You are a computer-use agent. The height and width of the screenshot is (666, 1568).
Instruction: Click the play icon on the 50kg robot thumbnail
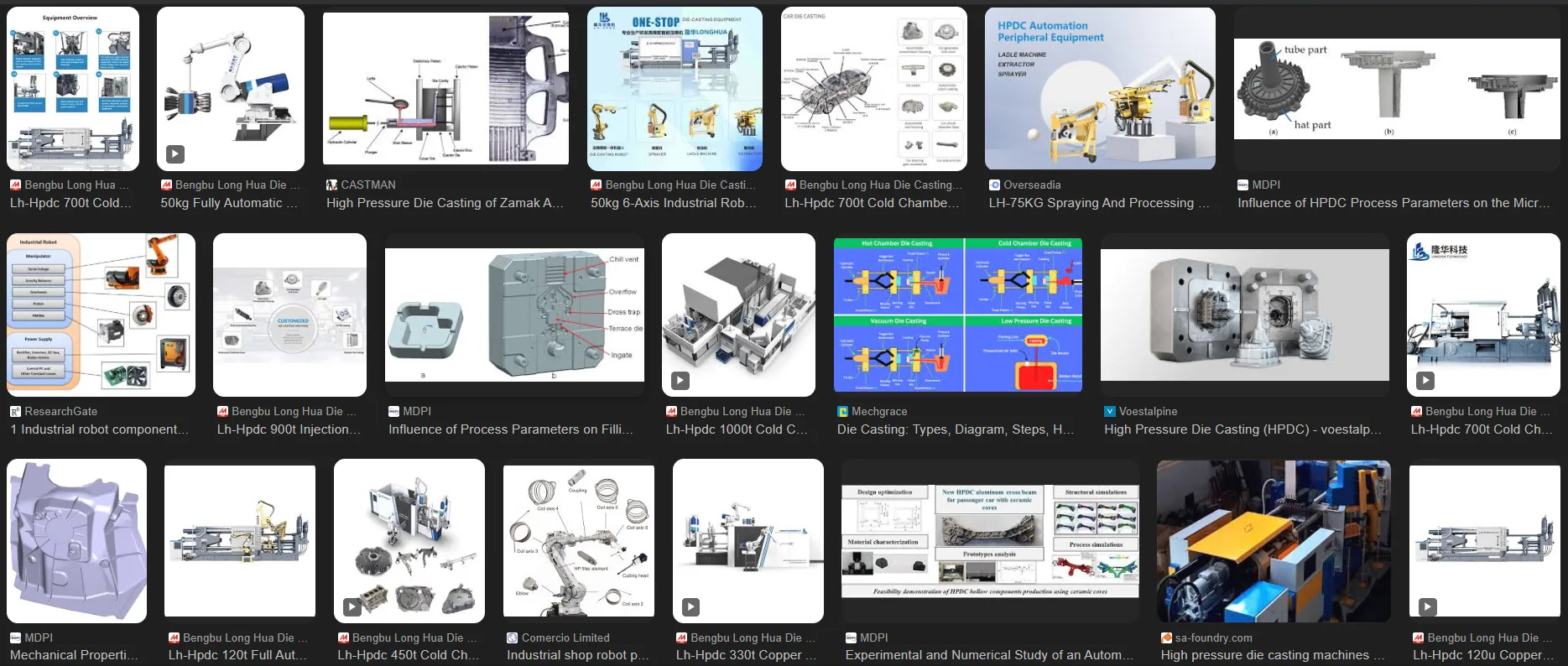[x=175, y=154]
